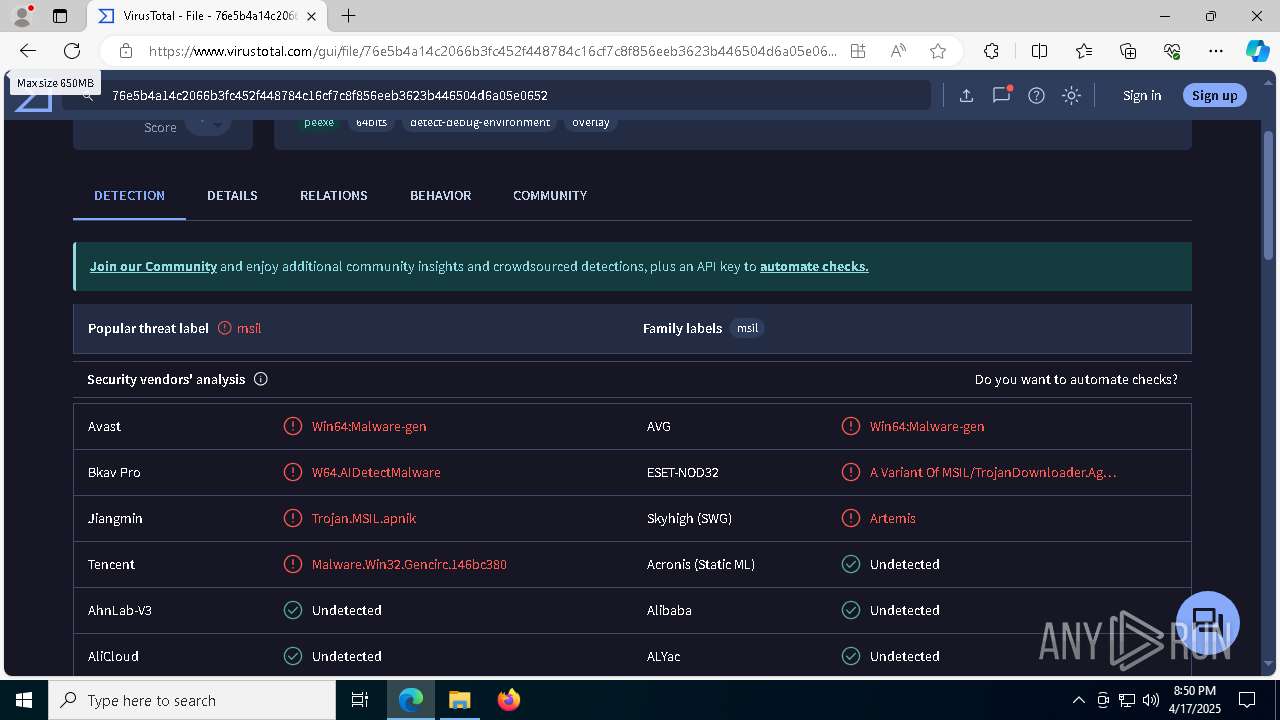Open File Explorer from the taskbar

click(x=459, y=700)
